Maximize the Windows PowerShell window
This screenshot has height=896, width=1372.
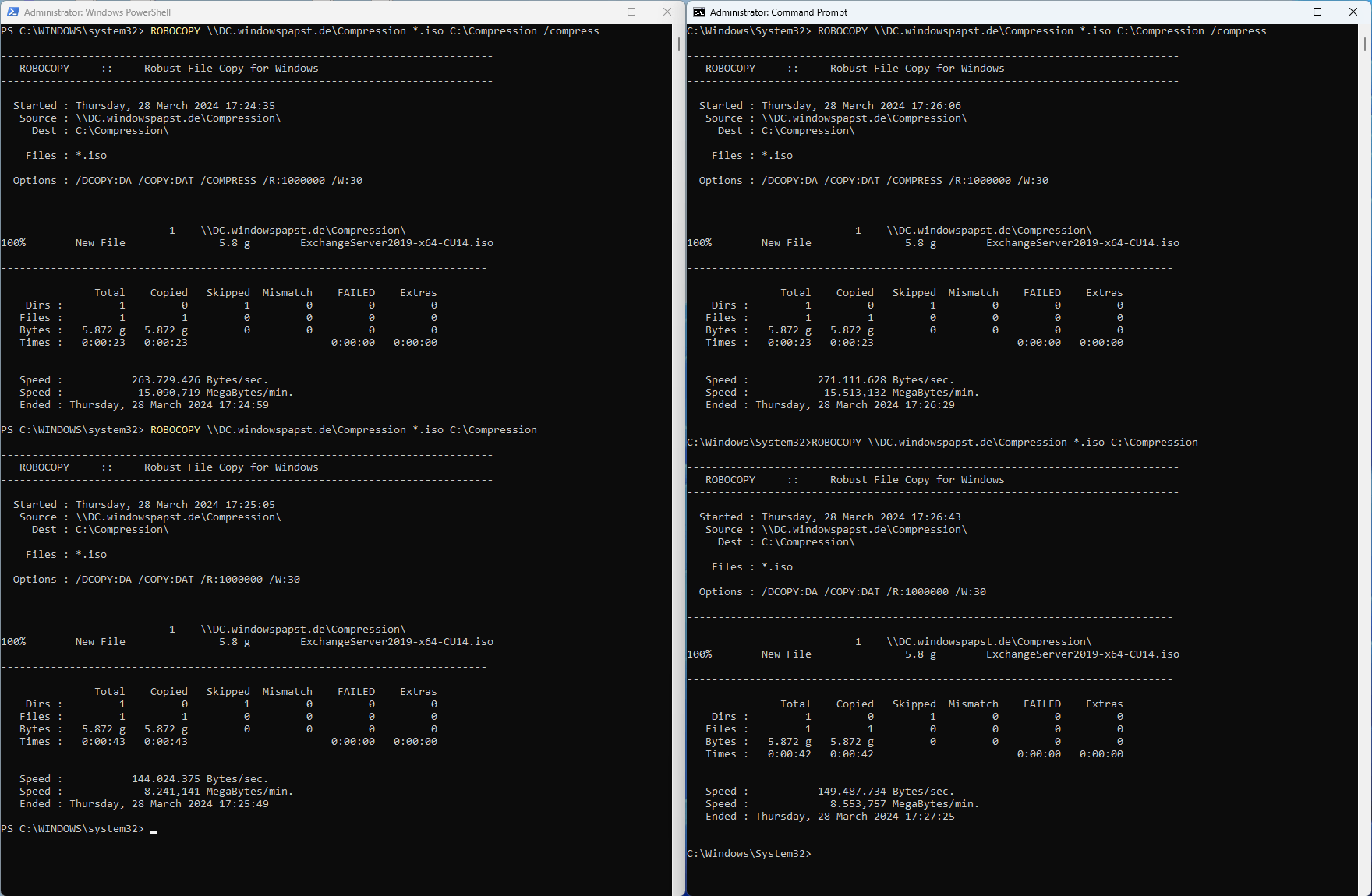(631, 12)
